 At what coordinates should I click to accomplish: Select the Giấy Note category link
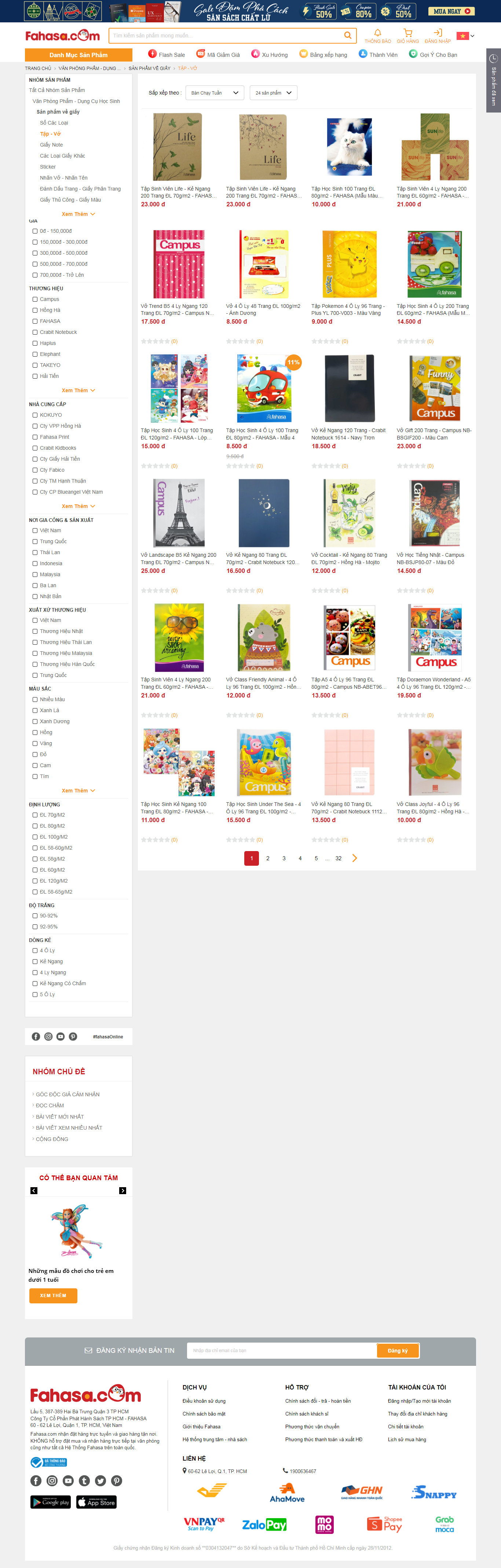pyautogui.click(x=51, y=145)
